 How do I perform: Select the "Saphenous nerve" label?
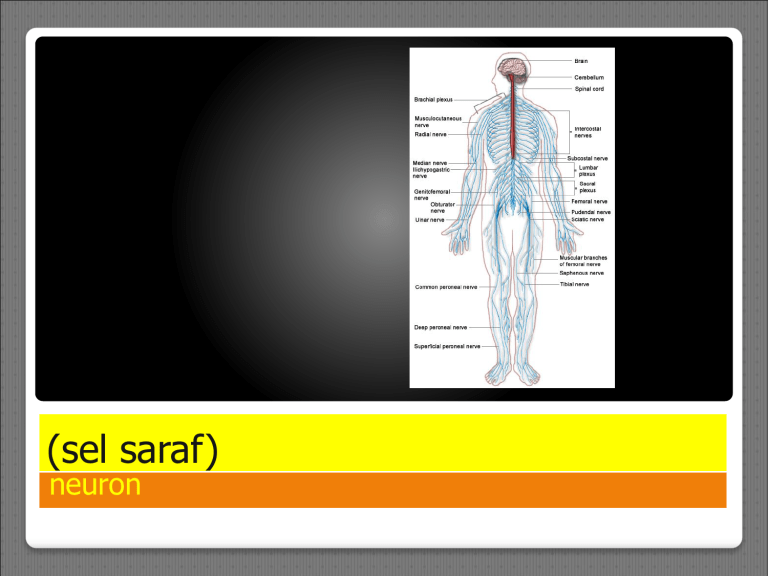click(x=581, y=272)
